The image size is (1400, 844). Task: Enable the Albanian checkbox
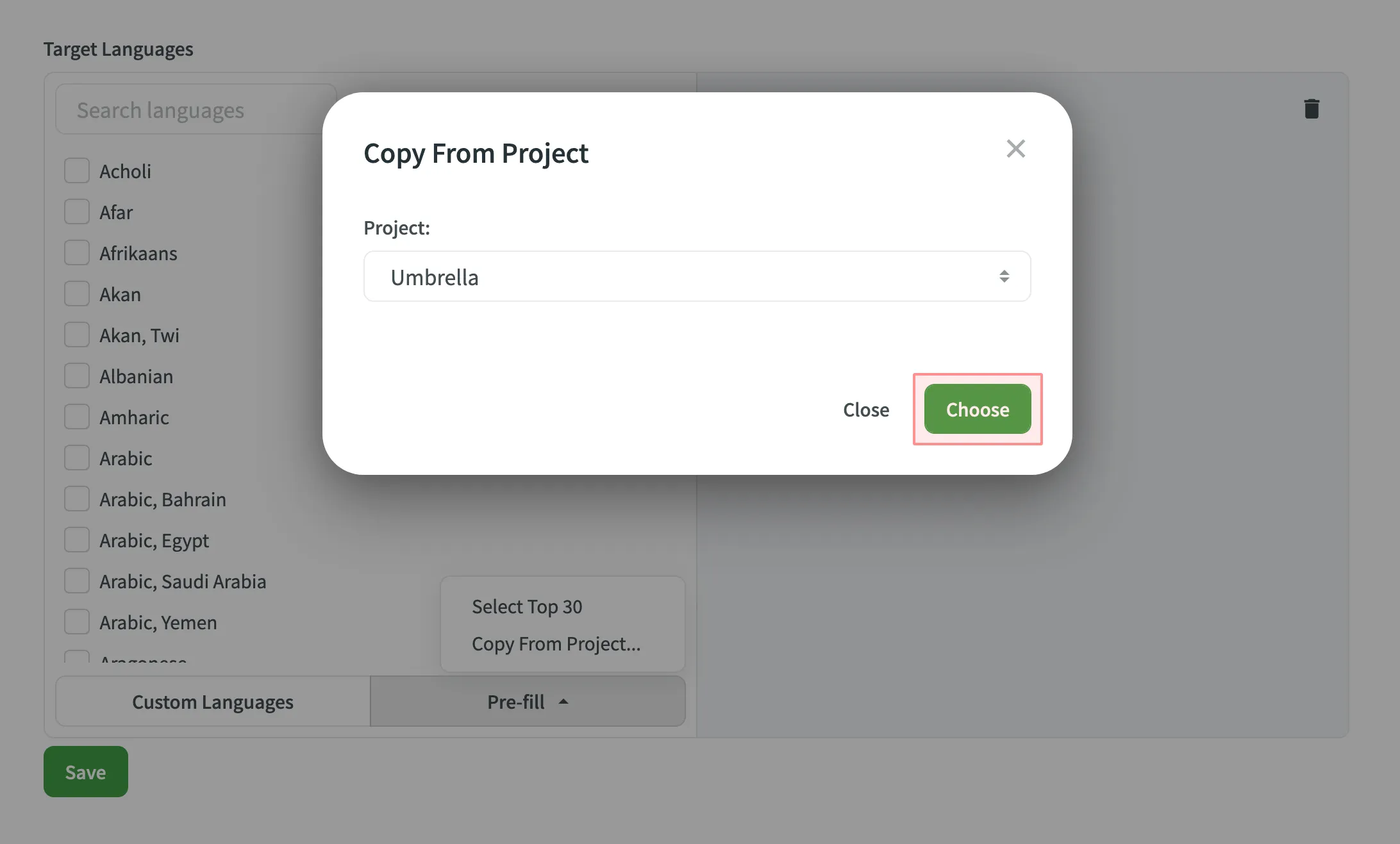click(x=76, y=375)
